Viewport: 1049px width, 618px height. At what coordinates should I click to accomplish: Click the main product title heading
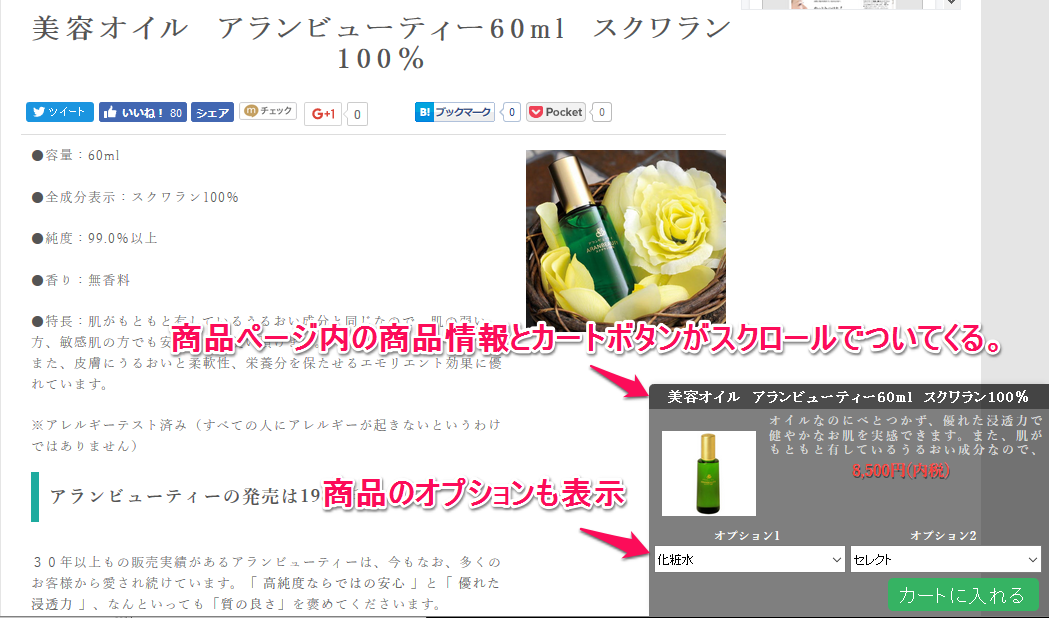click(381, 43)
